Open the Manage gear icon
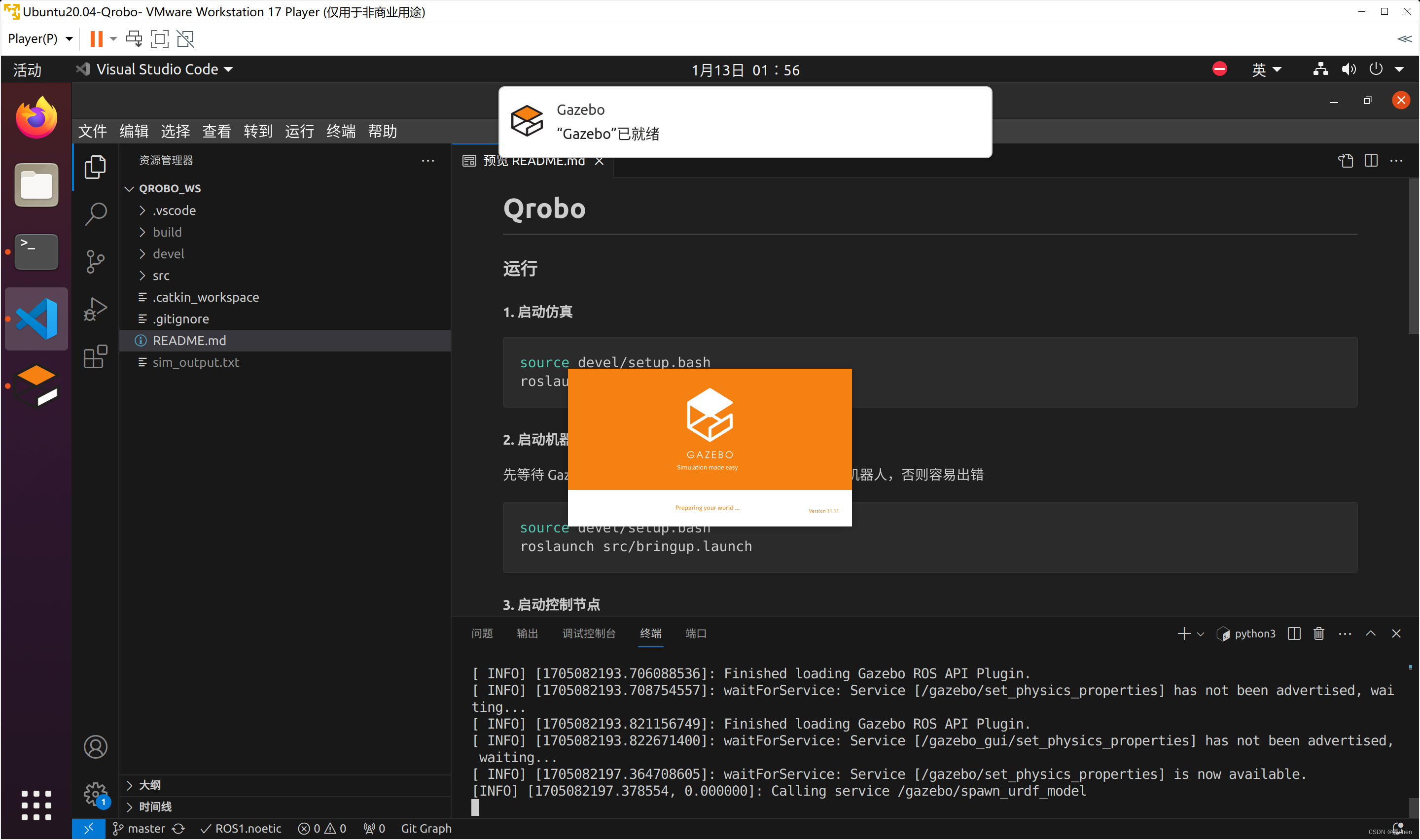Screen dimensions: 1420x840 95,794
